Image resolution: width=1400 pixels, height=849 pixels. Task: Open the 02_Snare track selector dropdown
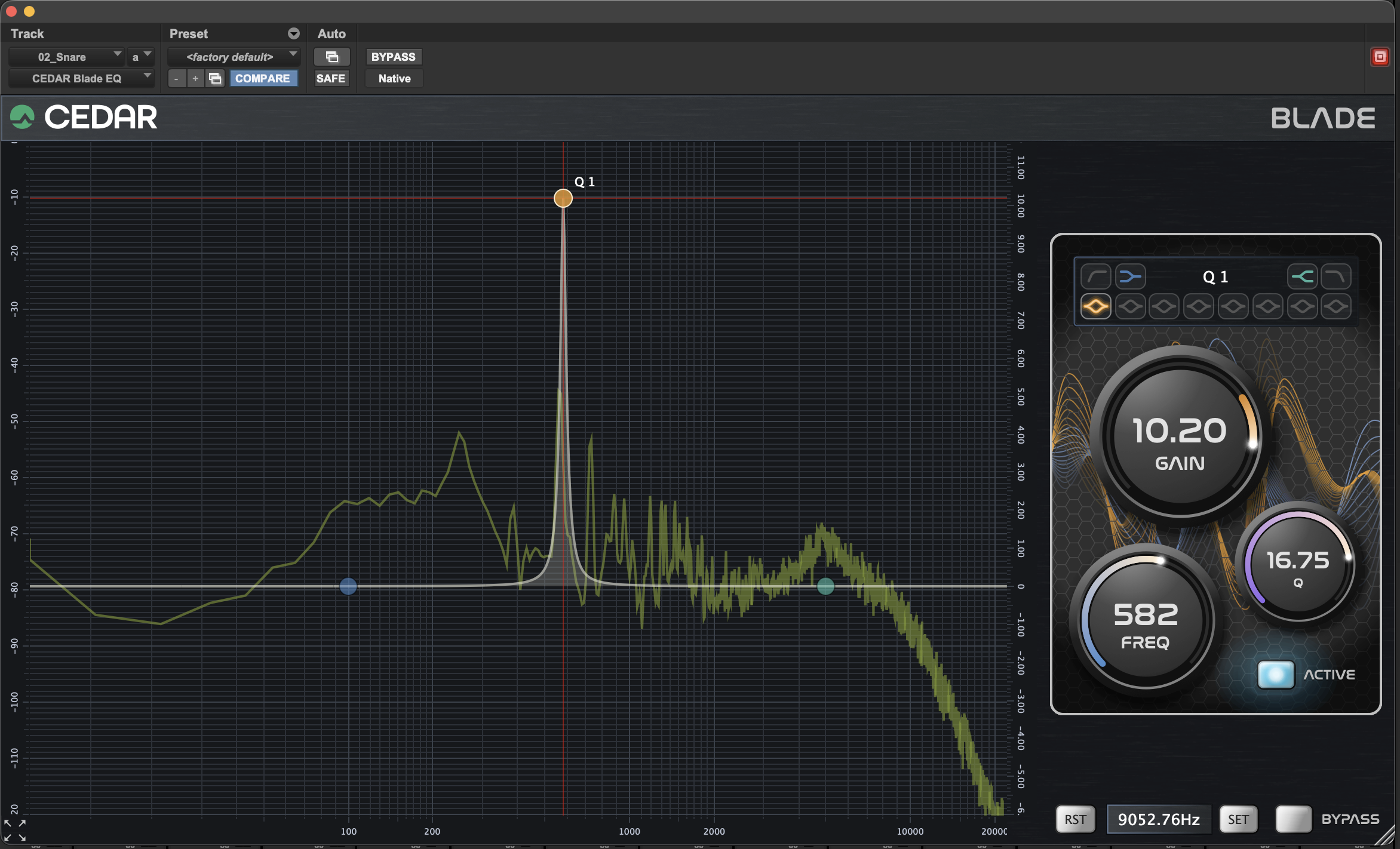67,57
